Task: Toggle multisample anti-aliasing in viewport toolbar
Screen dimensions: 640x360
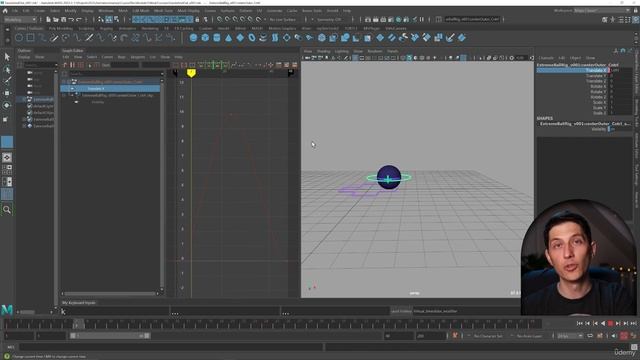Action: [463, 58]
